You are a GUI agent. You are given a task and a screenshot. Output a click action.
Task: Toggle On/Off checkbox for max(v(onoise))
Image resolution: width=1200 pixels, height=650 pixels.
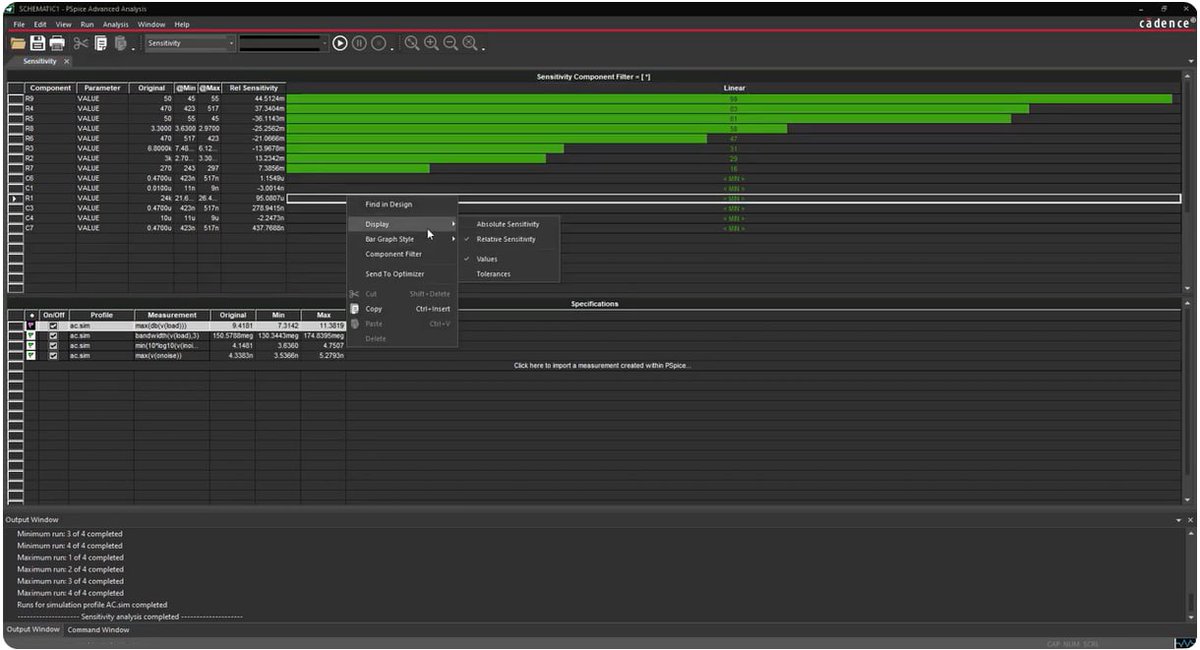(53, 356)
